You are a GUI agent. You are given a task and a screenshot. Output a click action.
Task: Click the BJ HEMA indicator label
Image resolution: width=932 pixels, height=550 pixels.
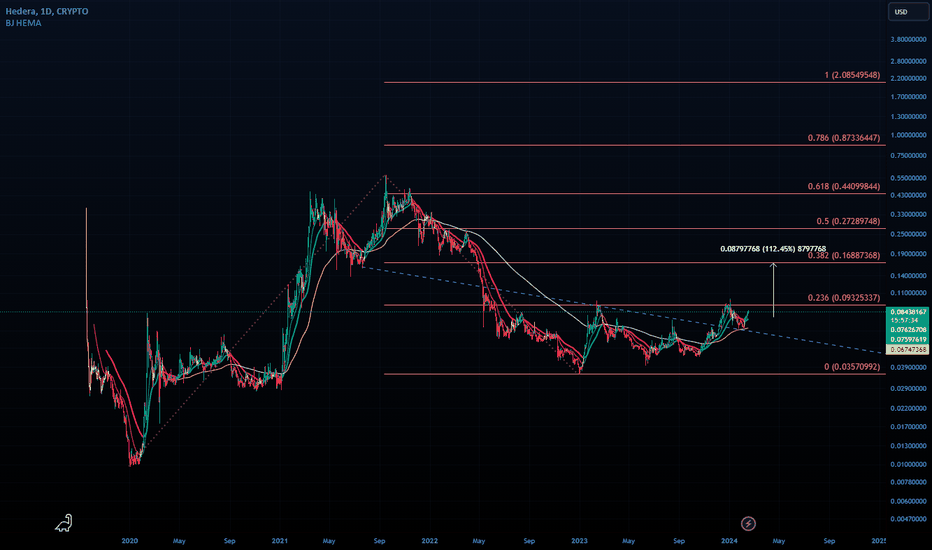(23, 23)
